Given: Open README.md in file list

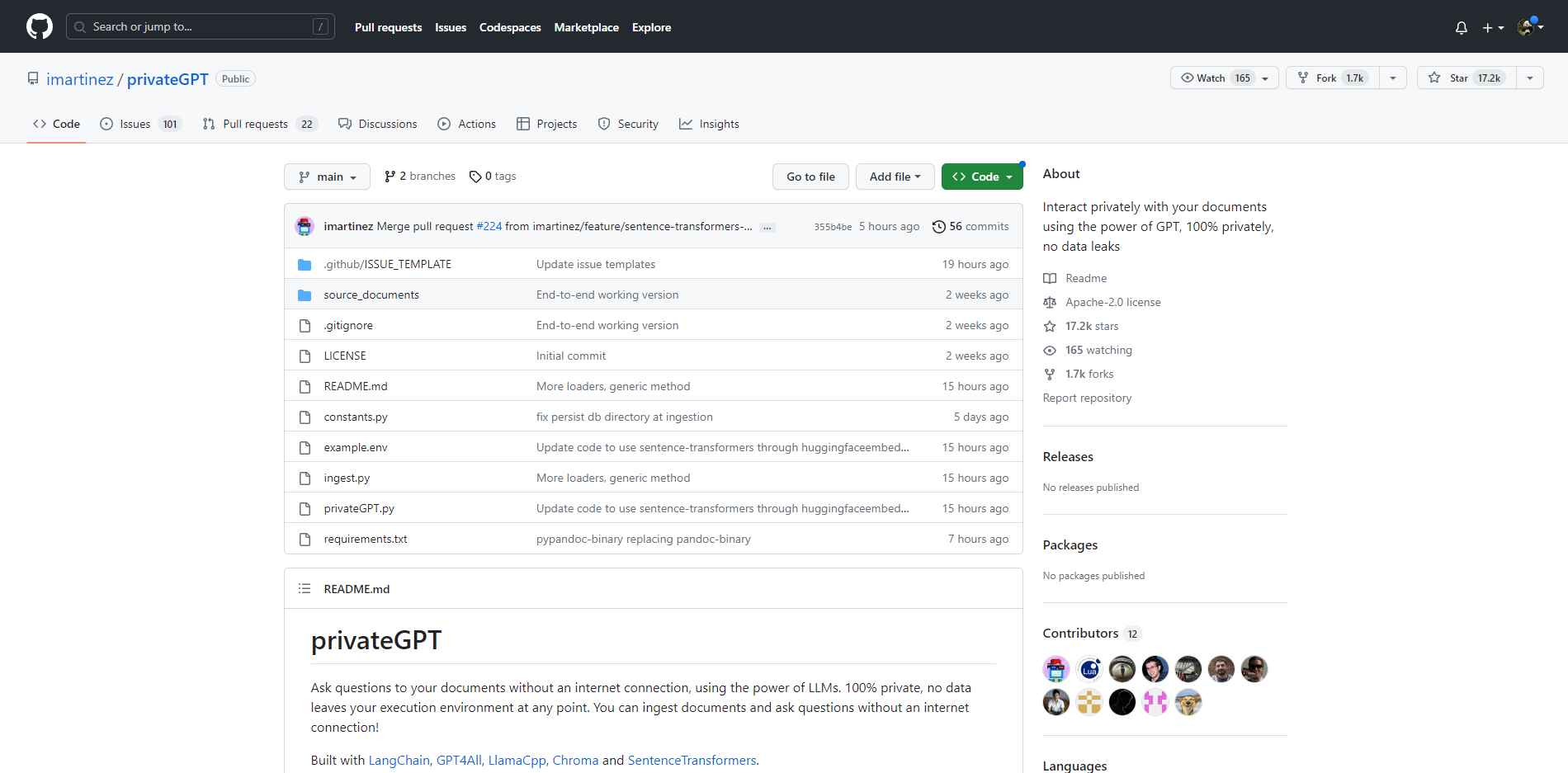Looking at the screenshot, I should click(x=356, y=386).
